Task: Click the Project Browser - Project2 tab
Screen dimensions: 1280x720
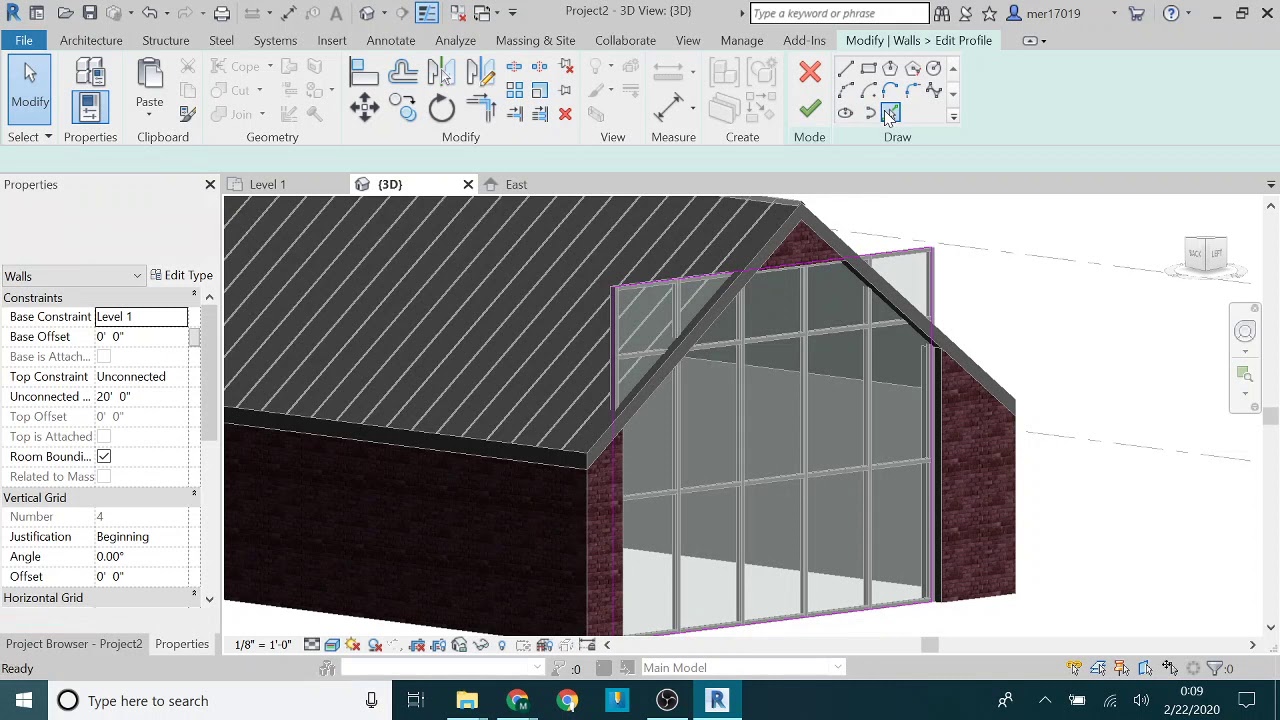Action: tap(74, 644)
